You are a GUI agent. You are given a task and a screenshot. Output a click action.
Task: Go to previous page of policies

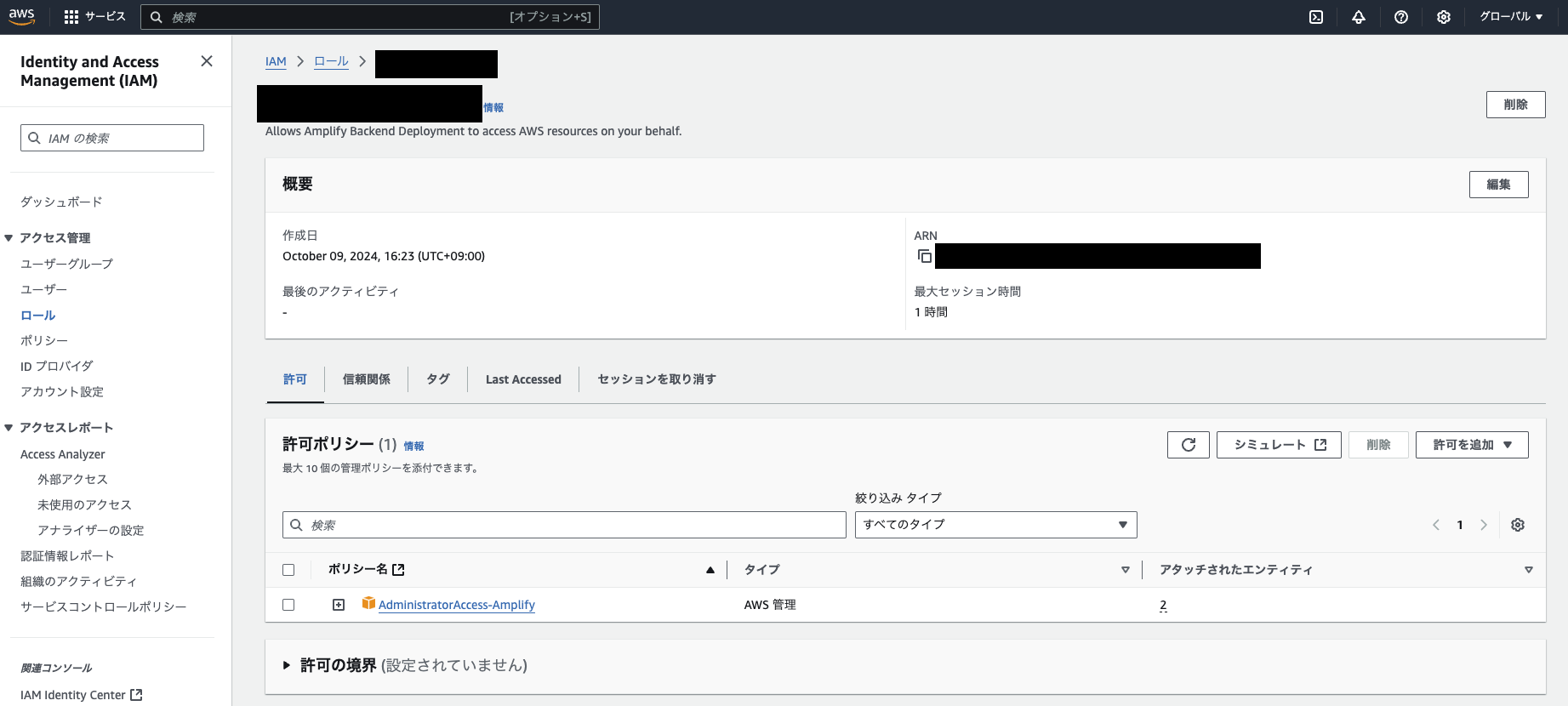1436,525
